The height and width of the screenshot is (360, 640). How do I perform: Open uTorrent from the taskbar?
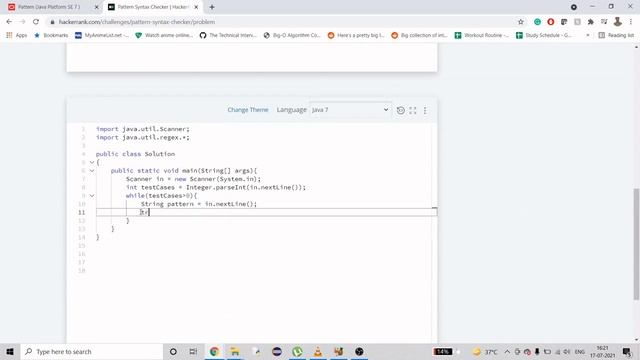click(x=297, y=351)
